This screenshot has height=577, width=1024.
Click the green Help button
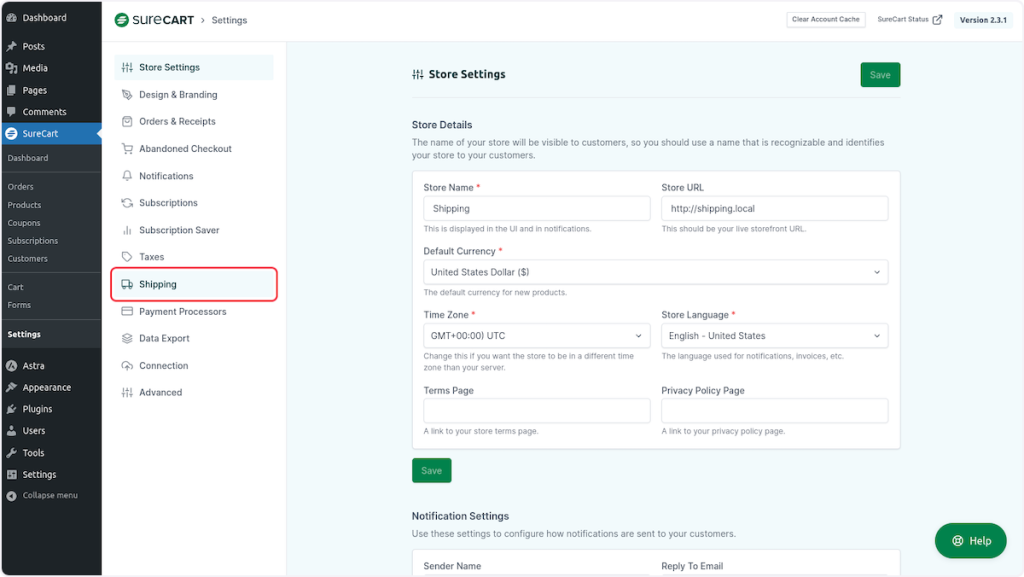tap(970, 540)
